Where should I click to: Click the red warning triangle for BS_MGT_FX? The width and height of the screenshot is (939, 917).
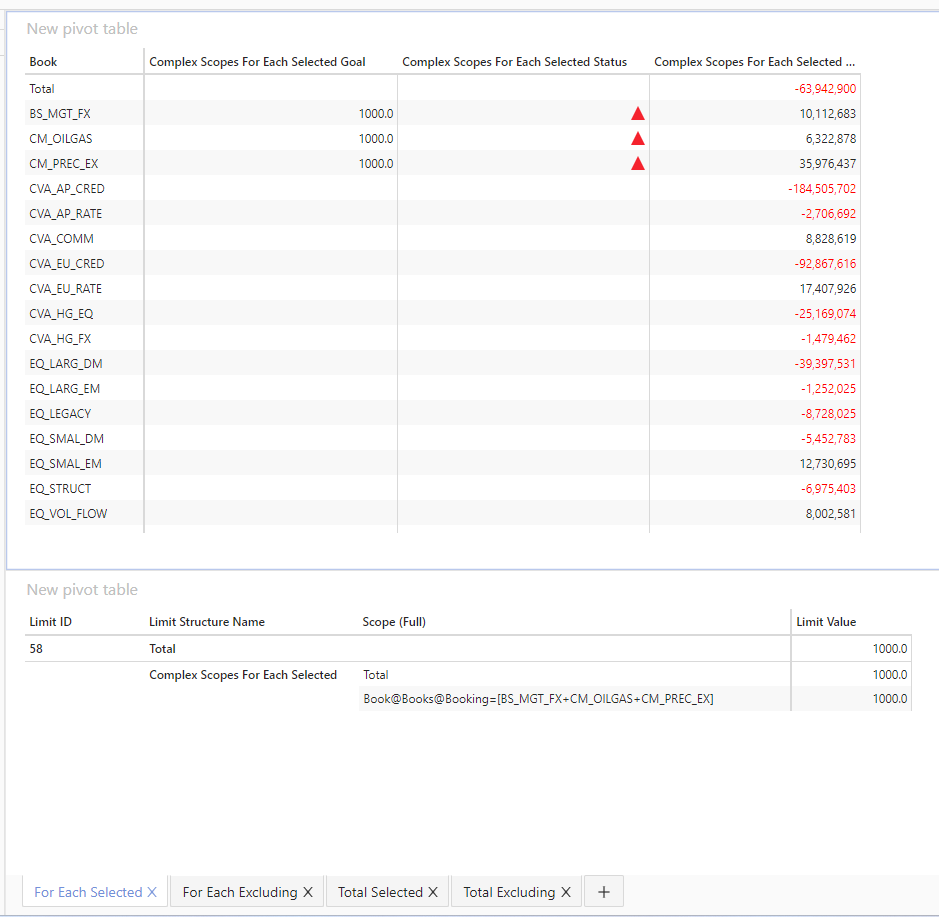(x=637, y=114)
